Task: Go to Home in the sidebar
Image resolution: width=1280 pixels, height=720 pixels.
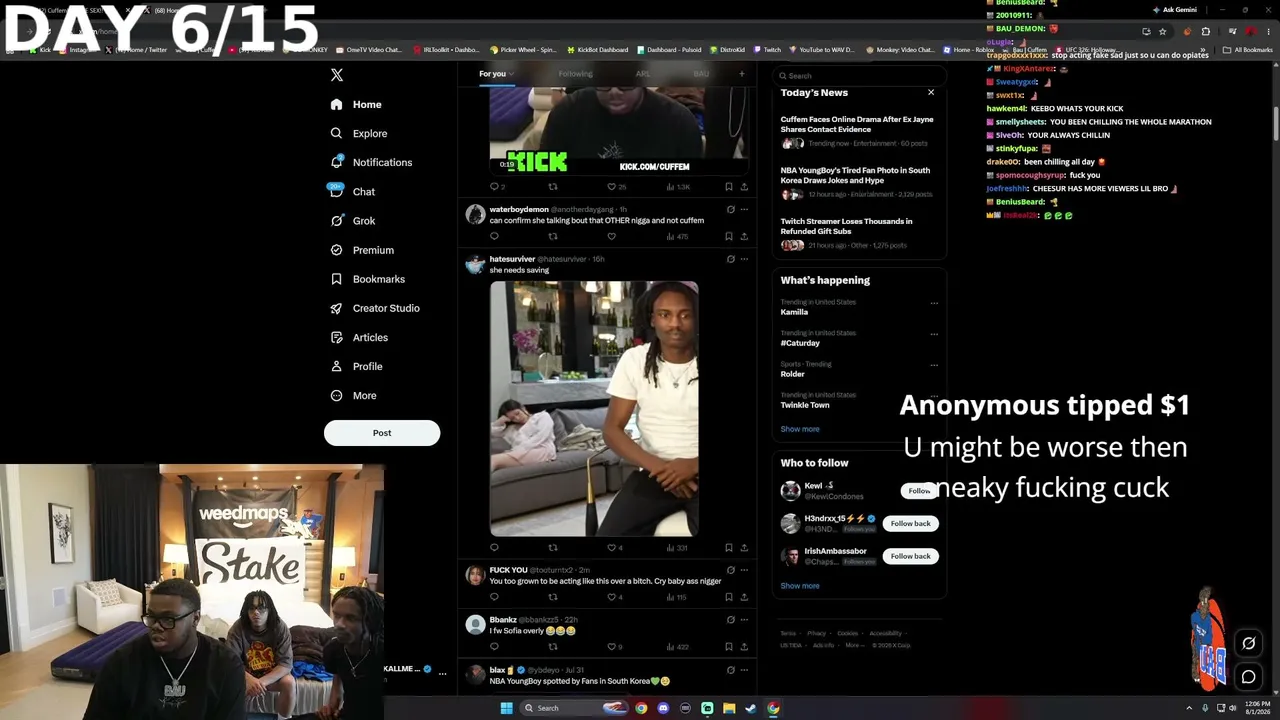Action: [356, 104]
